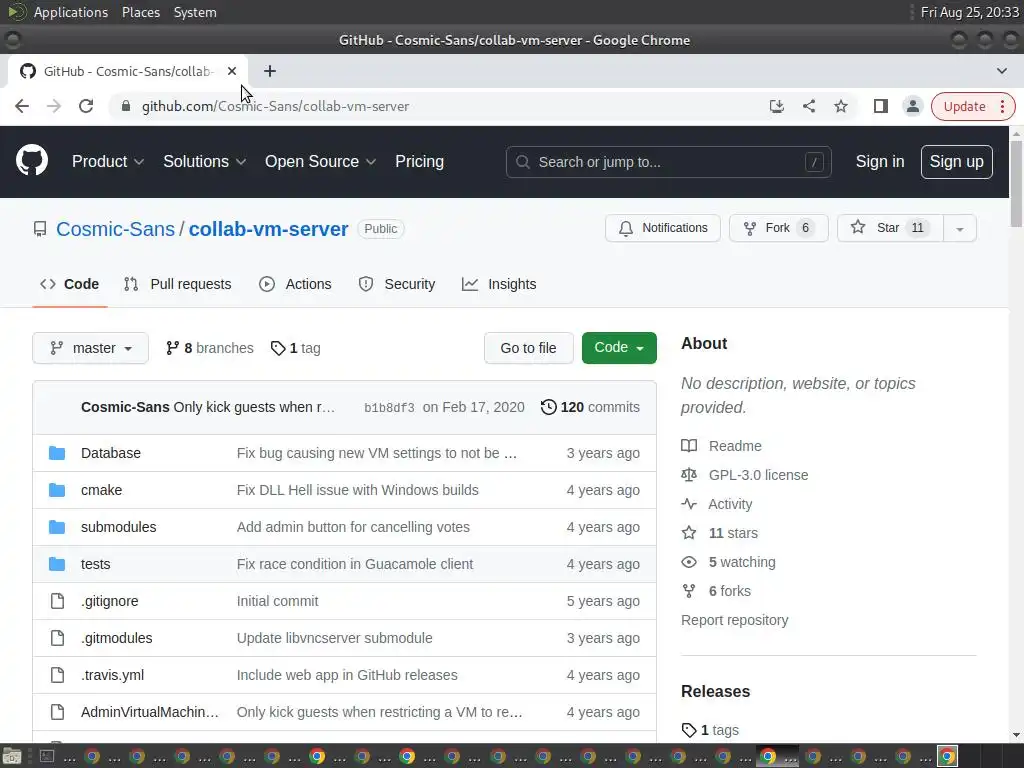Image resolution: width=1024 pixels, height=768 pixels.
Task: Open the Pull requests tab
Action: [178, 284]
